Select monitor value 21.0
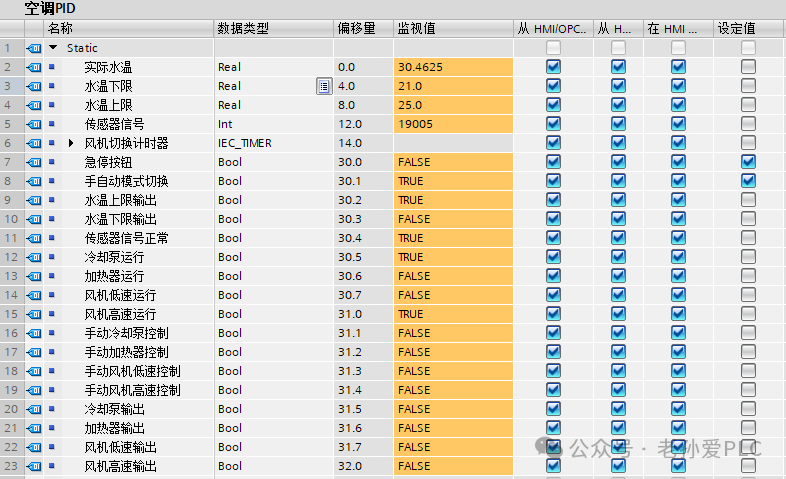The width and height of the screenshot is (786, 479). 453,86
